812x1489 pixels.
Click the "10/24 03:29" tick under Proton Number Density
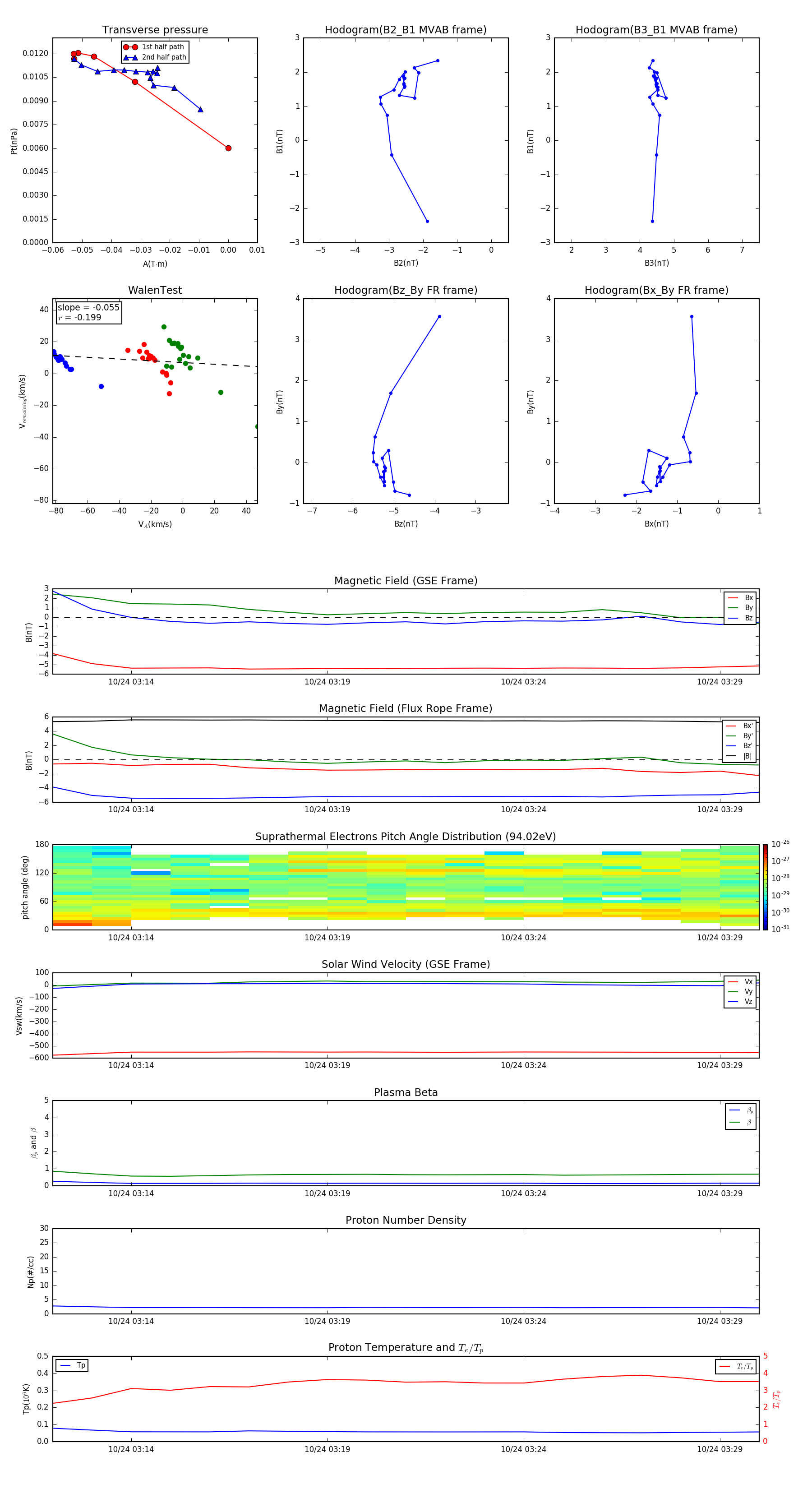(x=720, y=1321)
